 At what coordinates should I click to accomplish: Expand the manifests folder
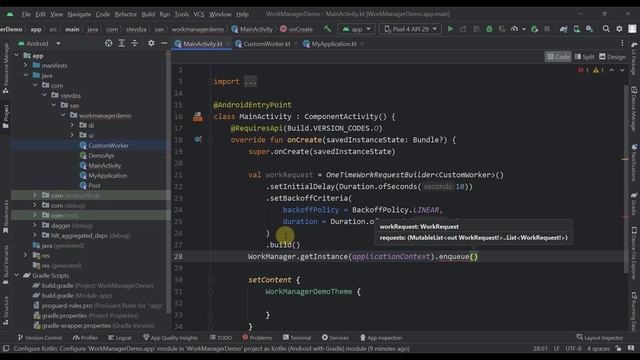26,65
